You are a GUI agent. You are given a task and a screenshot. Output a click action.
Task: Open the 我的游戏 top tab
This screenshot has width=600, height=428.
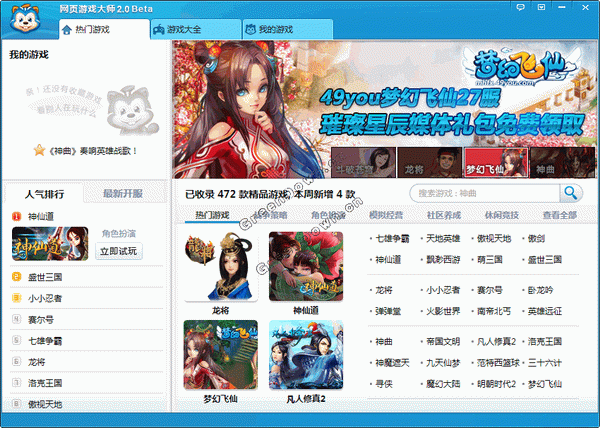288,29
